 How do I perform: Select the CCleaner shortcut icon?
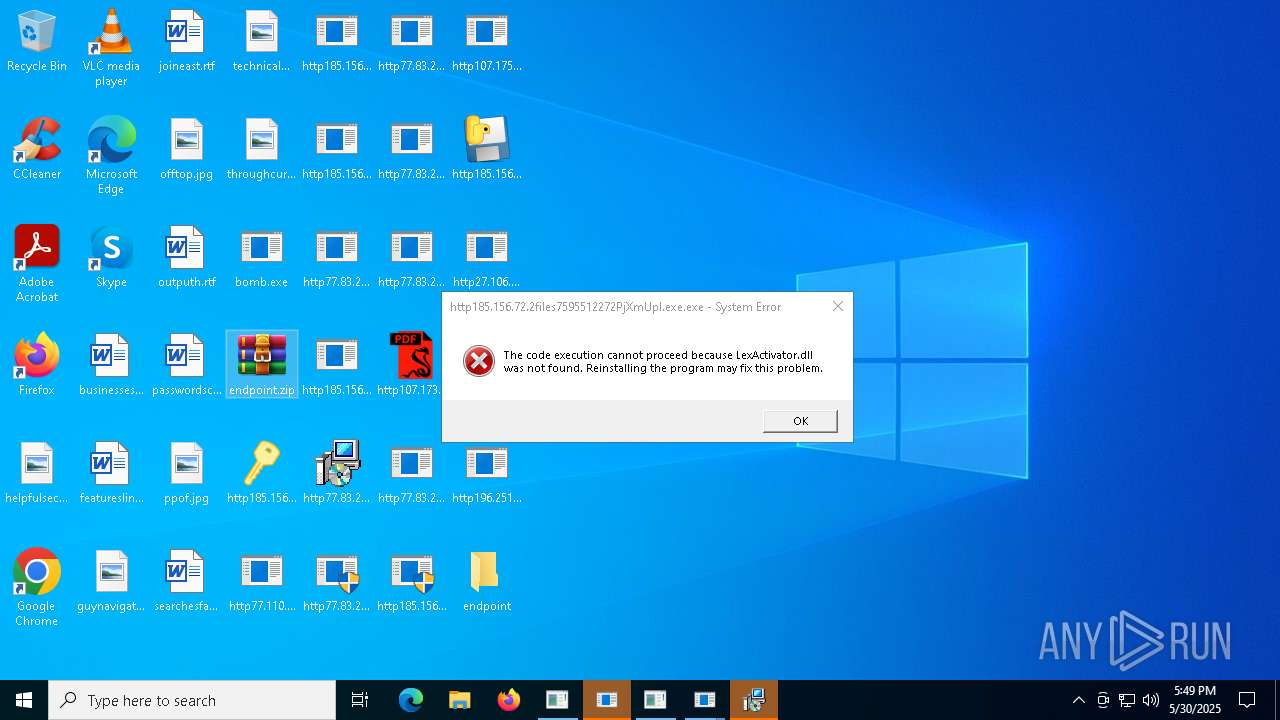tap(37, 150)
